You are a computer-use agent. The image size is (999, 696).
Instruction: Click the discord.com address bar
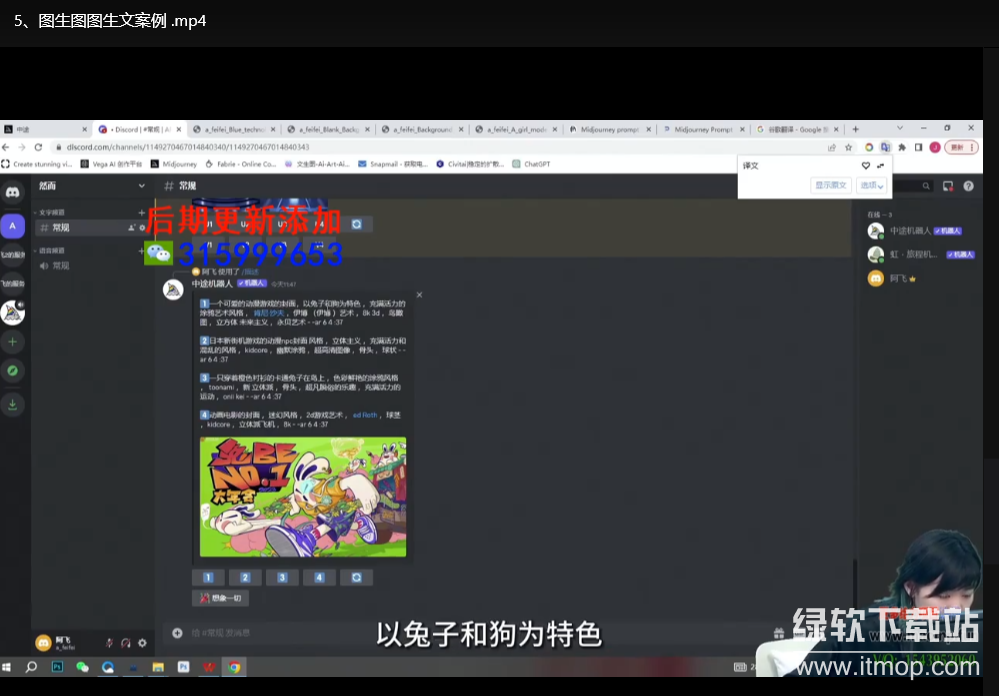[x=440, y=147]
